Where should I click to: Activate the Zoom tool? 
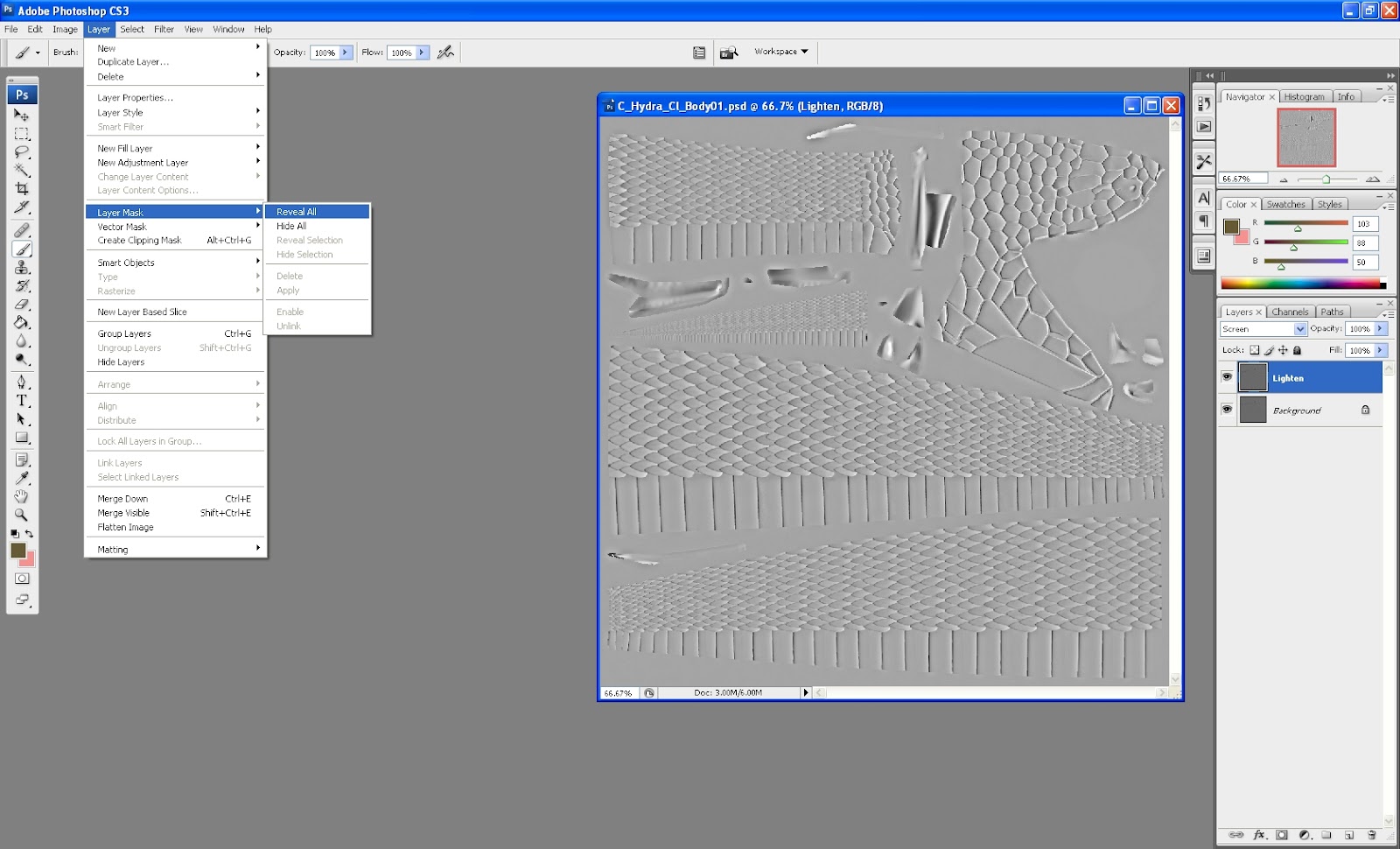point(23,516)
